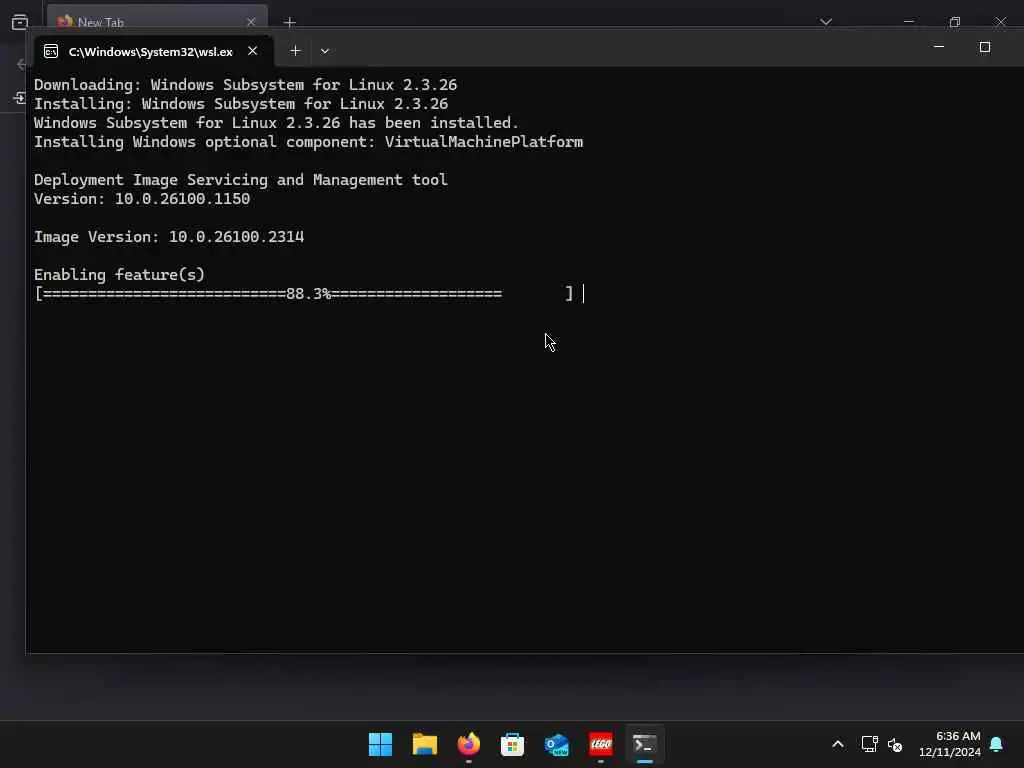The height and width of the screenshot is (768, 1024).
Task: Restore down the Firefox window
Action: tap(955, 22)
